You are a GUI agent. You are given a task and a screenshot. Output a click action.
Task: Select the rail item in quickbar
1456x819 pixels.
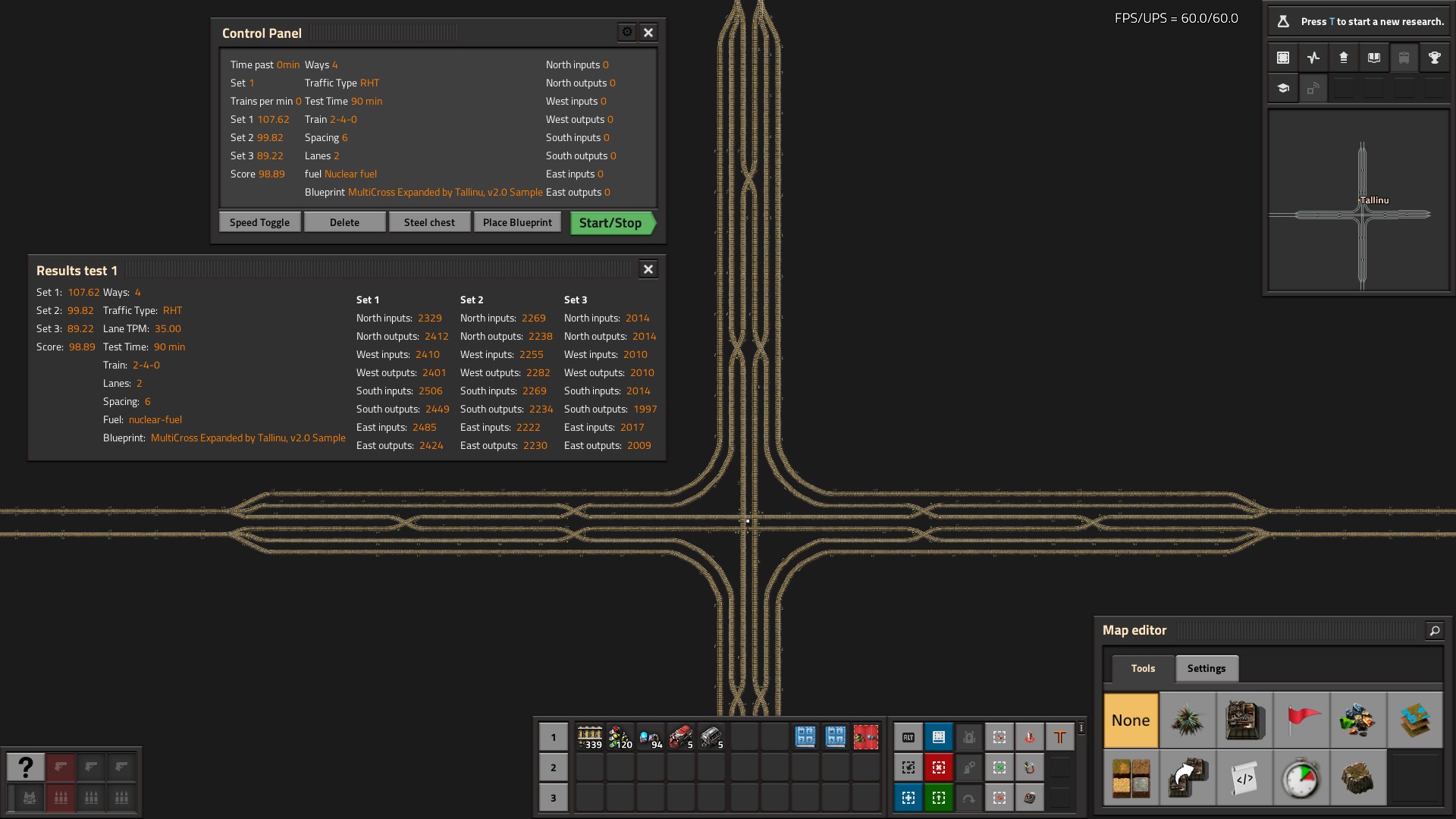click(x=590, y=737)
